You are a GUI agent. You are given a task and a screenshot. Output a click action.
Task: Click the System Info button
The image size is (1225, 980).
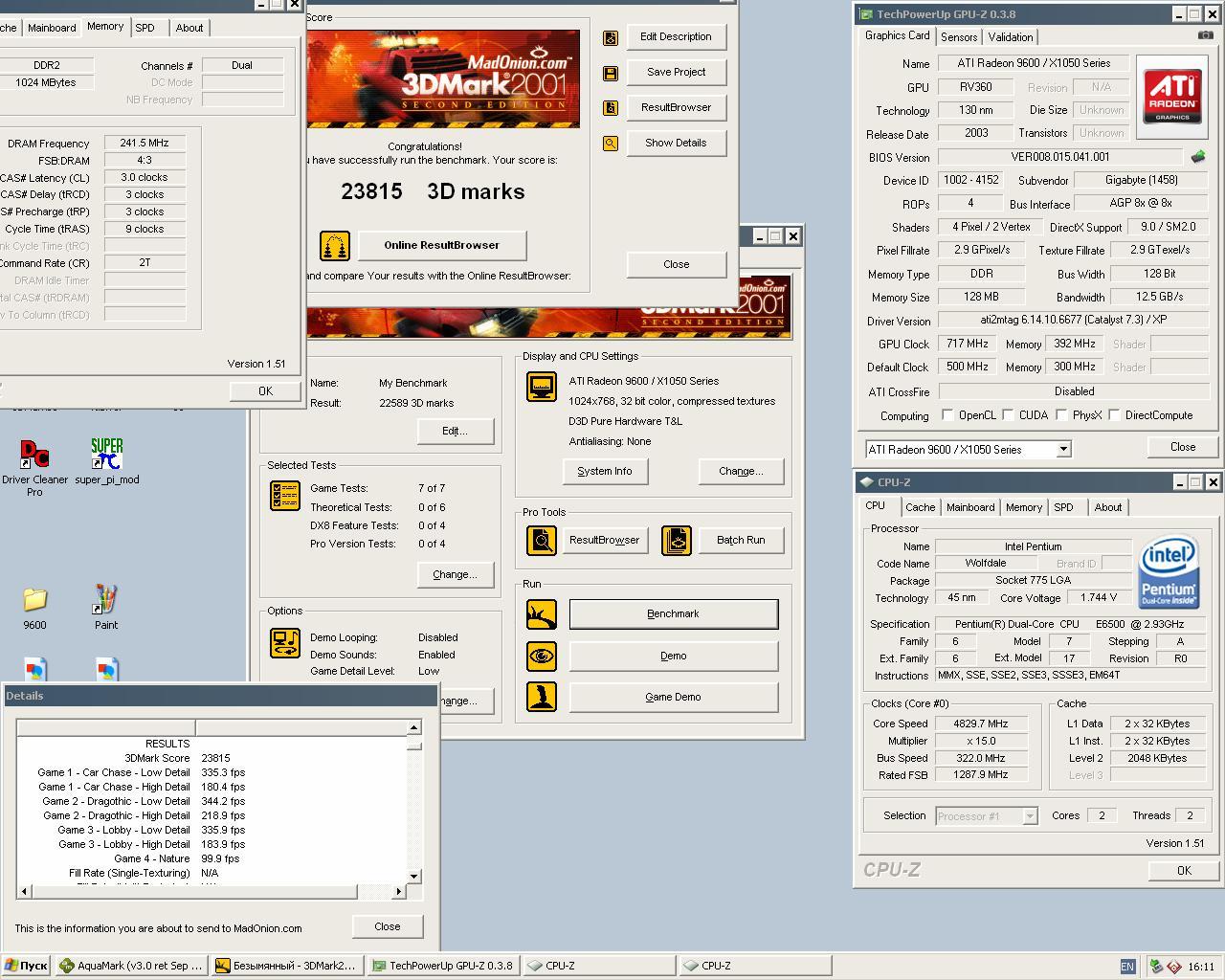[604, 471]
